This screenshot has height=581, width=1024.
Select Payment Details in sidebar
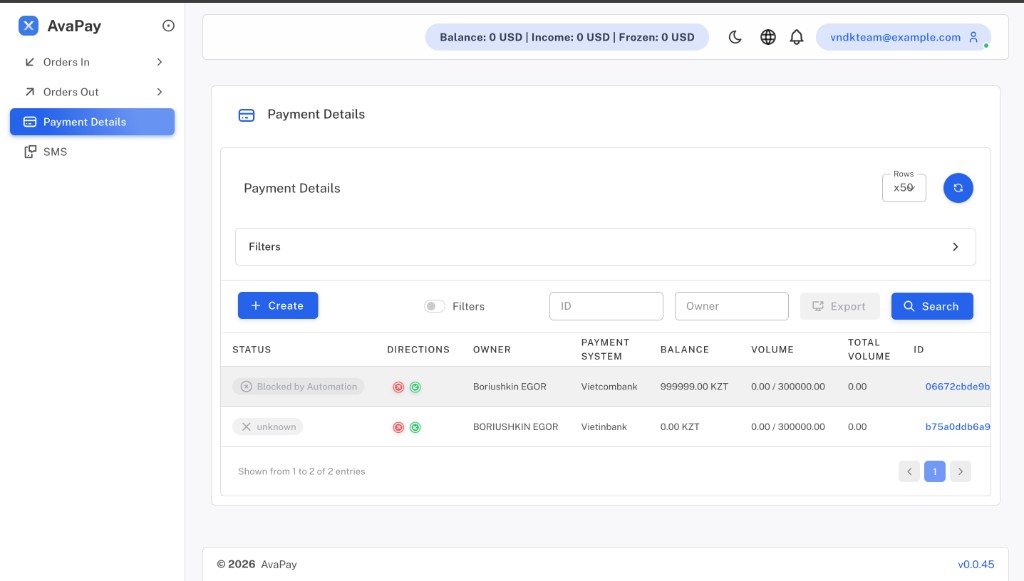tap(92, 122)
